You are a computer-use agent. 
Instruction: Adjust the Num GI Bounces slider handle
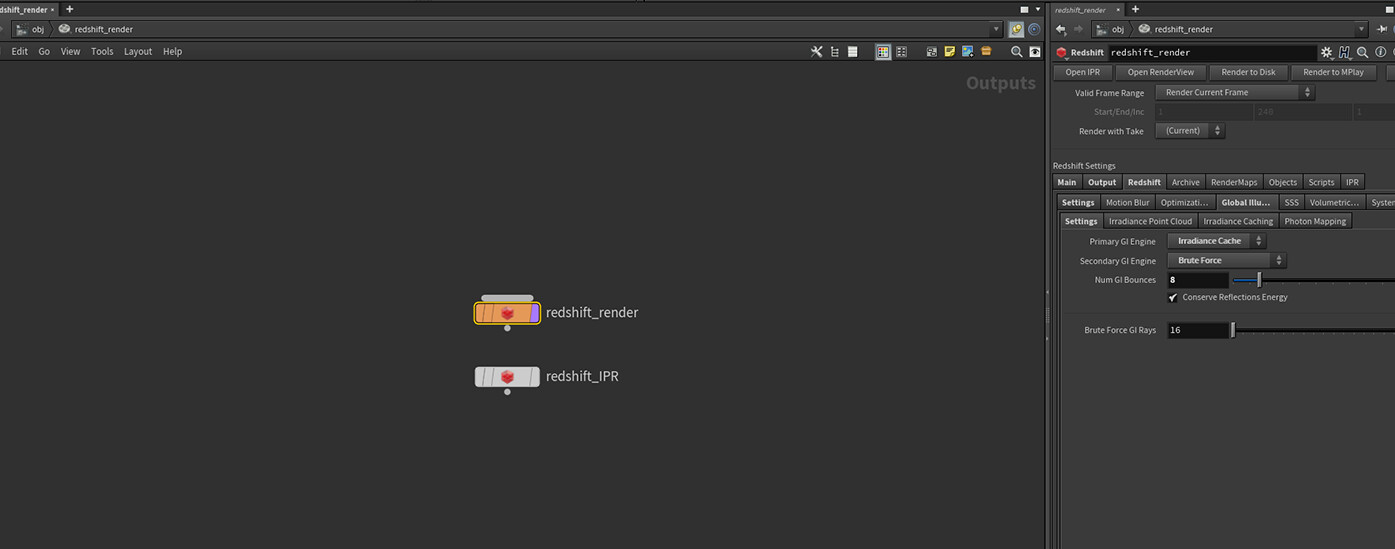coord(1259,280)
